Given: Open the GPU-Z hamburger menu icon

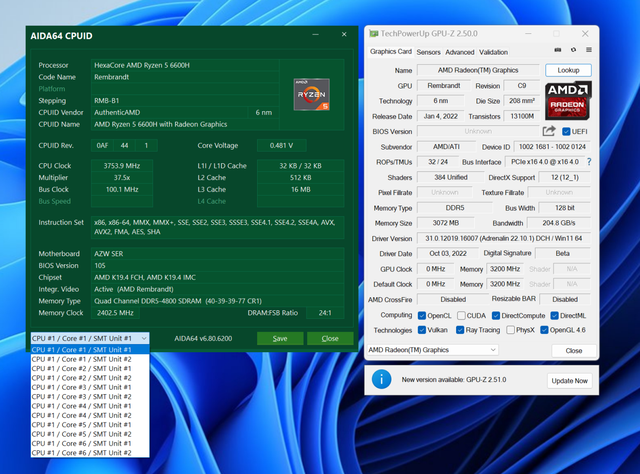Looking at the screenshot, I should tap(589, 50).
